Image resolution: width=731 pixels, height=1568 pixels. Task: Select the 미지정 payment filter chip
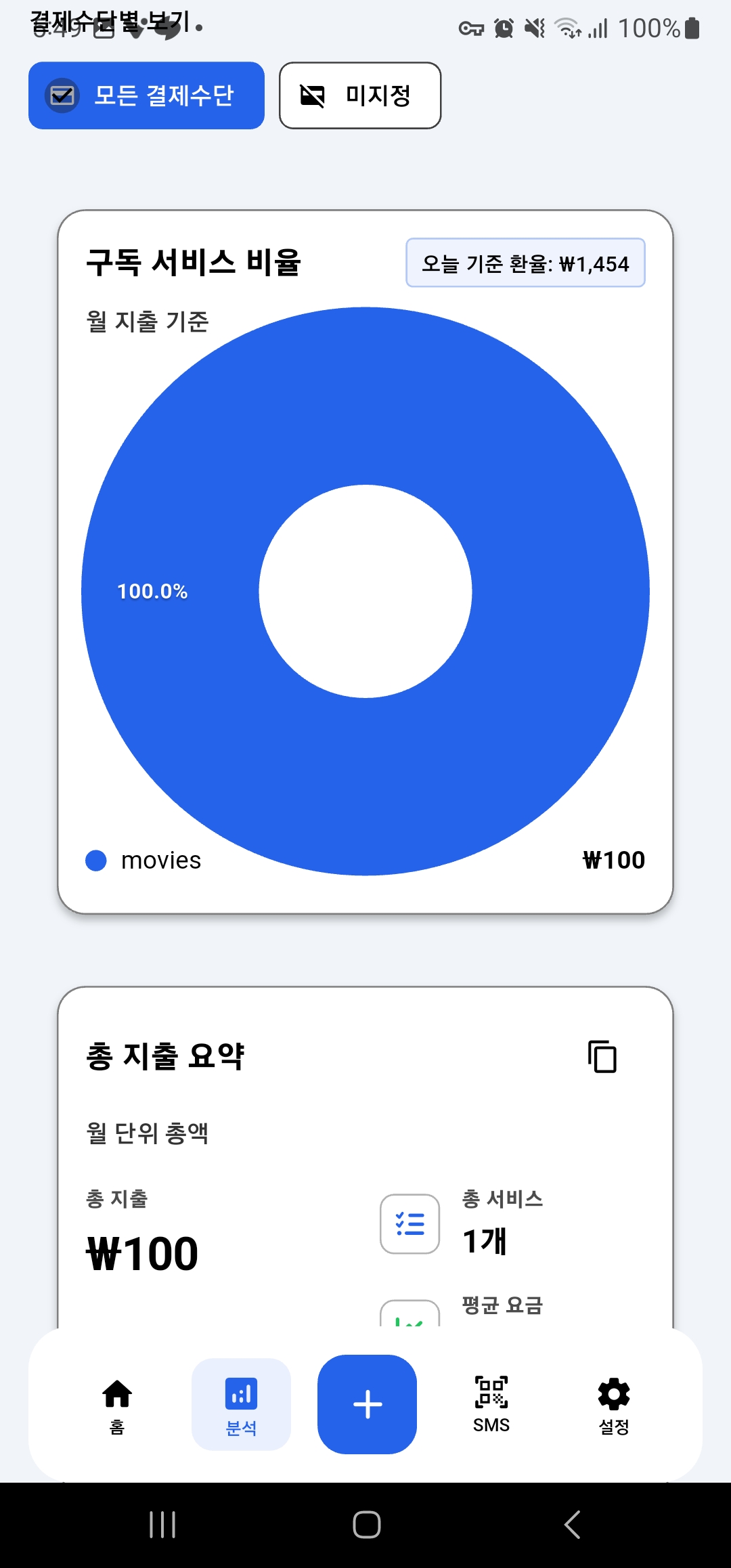coord(360,95)
